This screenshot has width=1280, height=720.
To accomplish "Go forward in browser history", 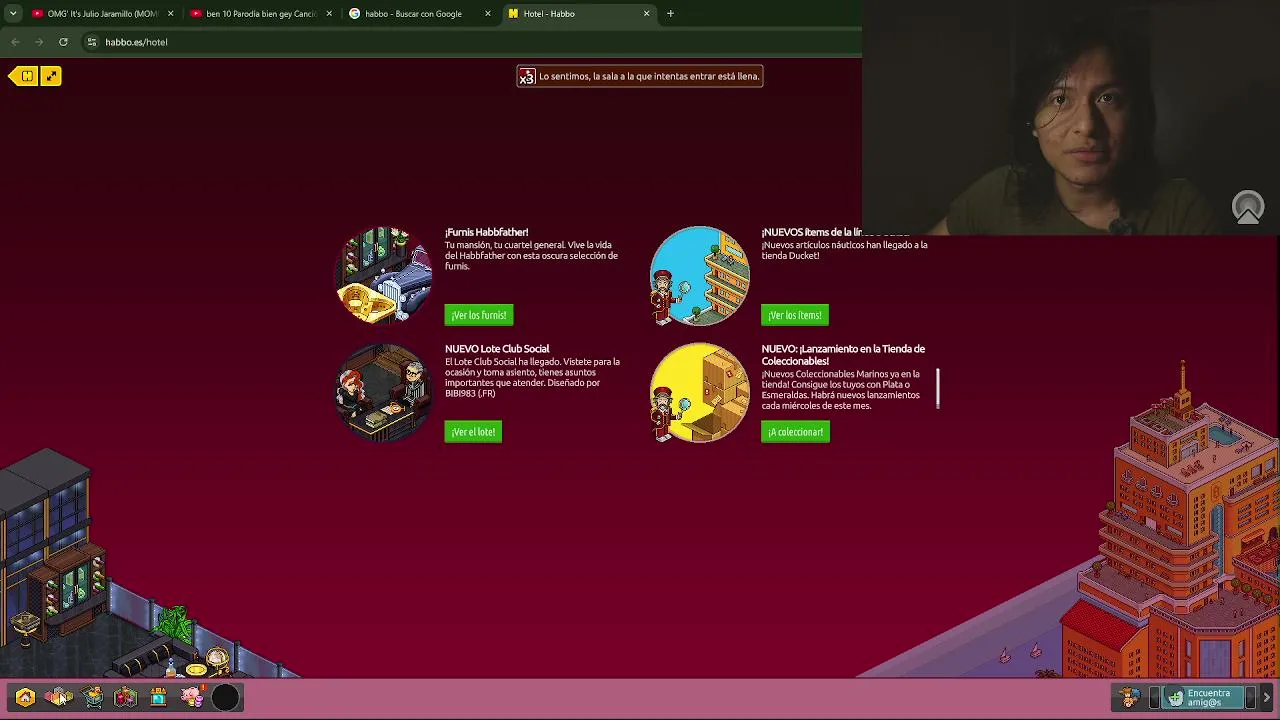I will click(39, 42).
